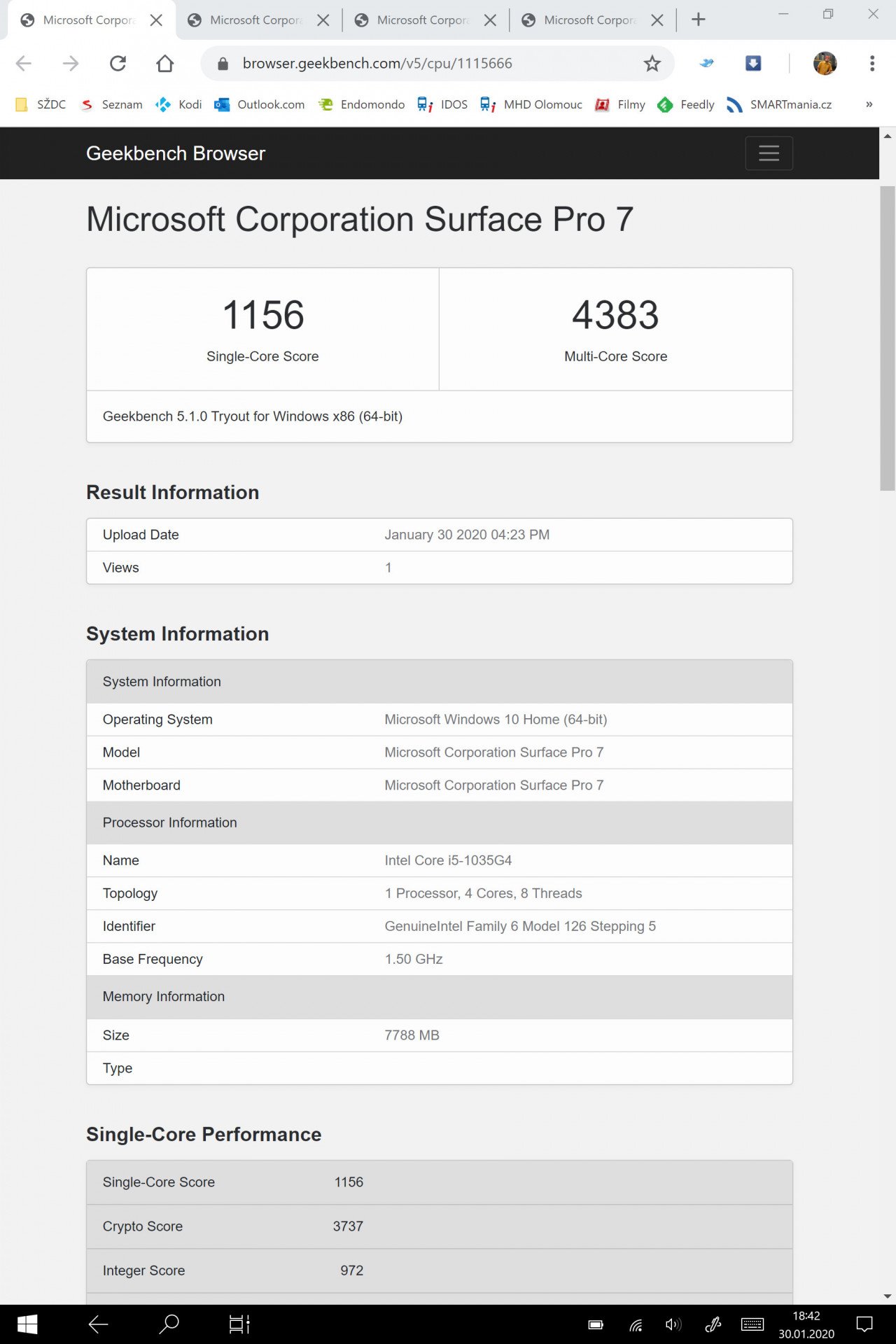Image resolution: width=896 pixels, height=1344 pixels.
Task: Click the page vertical scrollbar thumb
Action: pyautogui.click(x=888, y=338)
